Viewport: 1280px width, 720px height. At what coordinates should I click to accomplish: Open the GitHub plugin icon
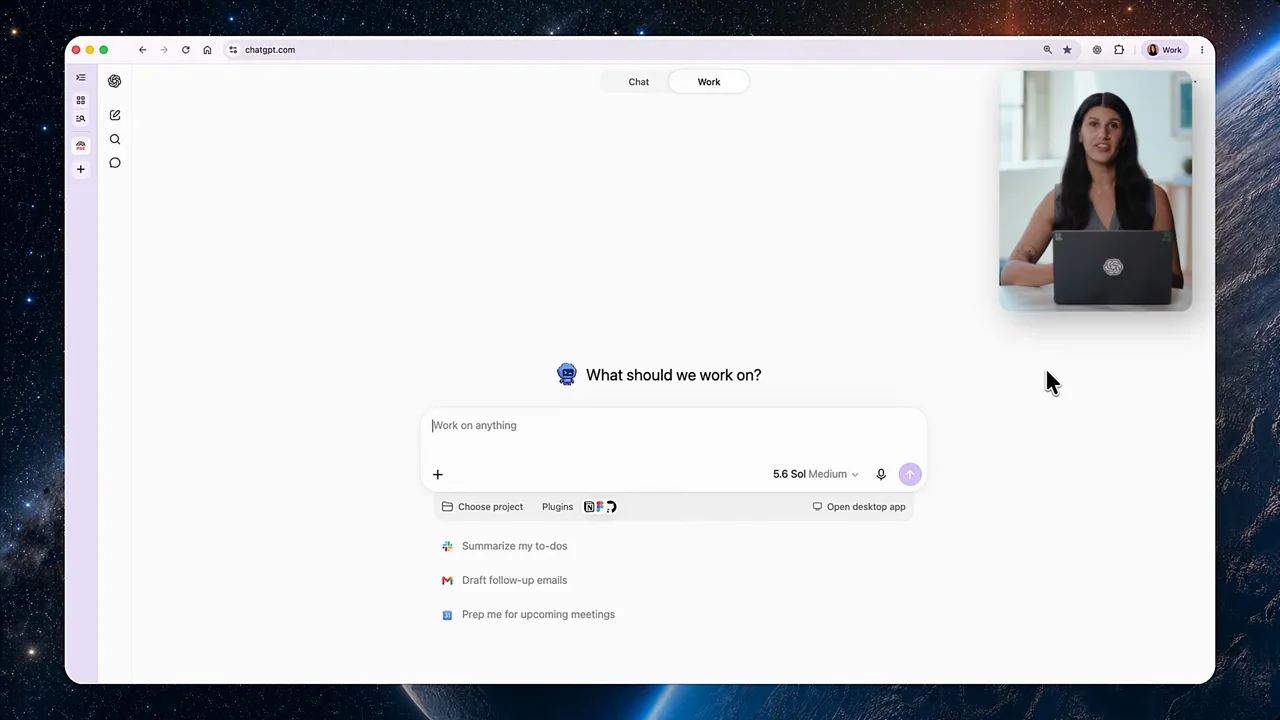pyautogui.click(x=611, y=507)
